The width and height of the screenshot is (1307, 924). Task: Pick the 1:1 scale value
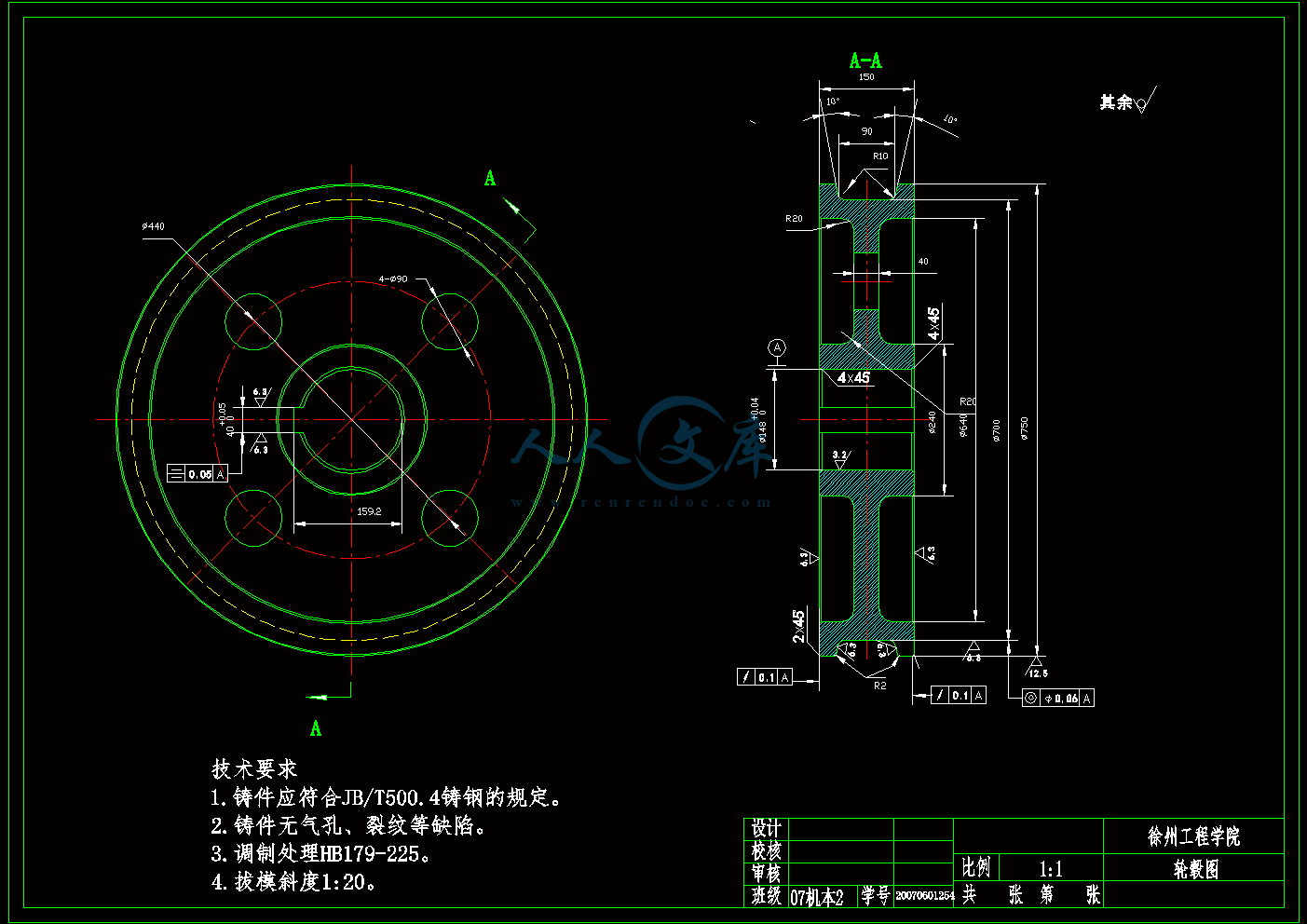click(1051, 869)
